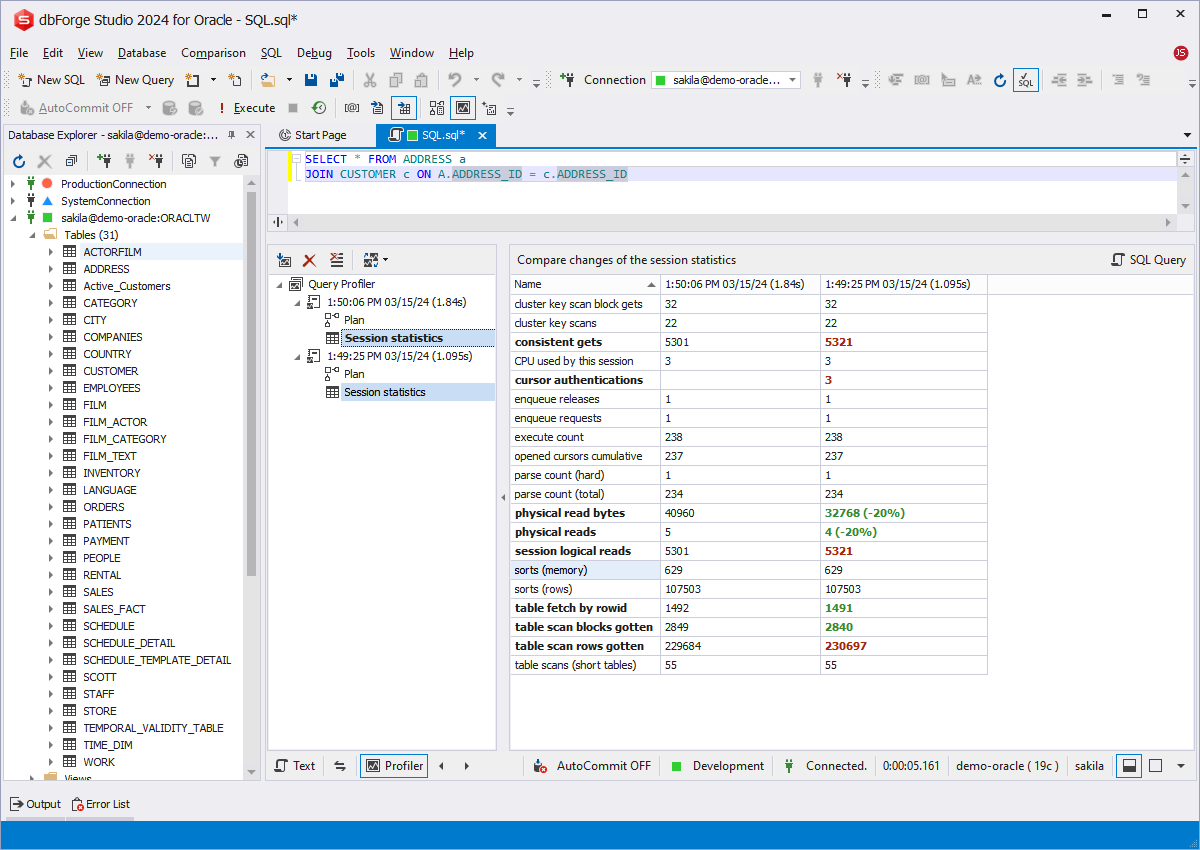
Task: Click the Save All icon
Action: click(x=337, y=80)
